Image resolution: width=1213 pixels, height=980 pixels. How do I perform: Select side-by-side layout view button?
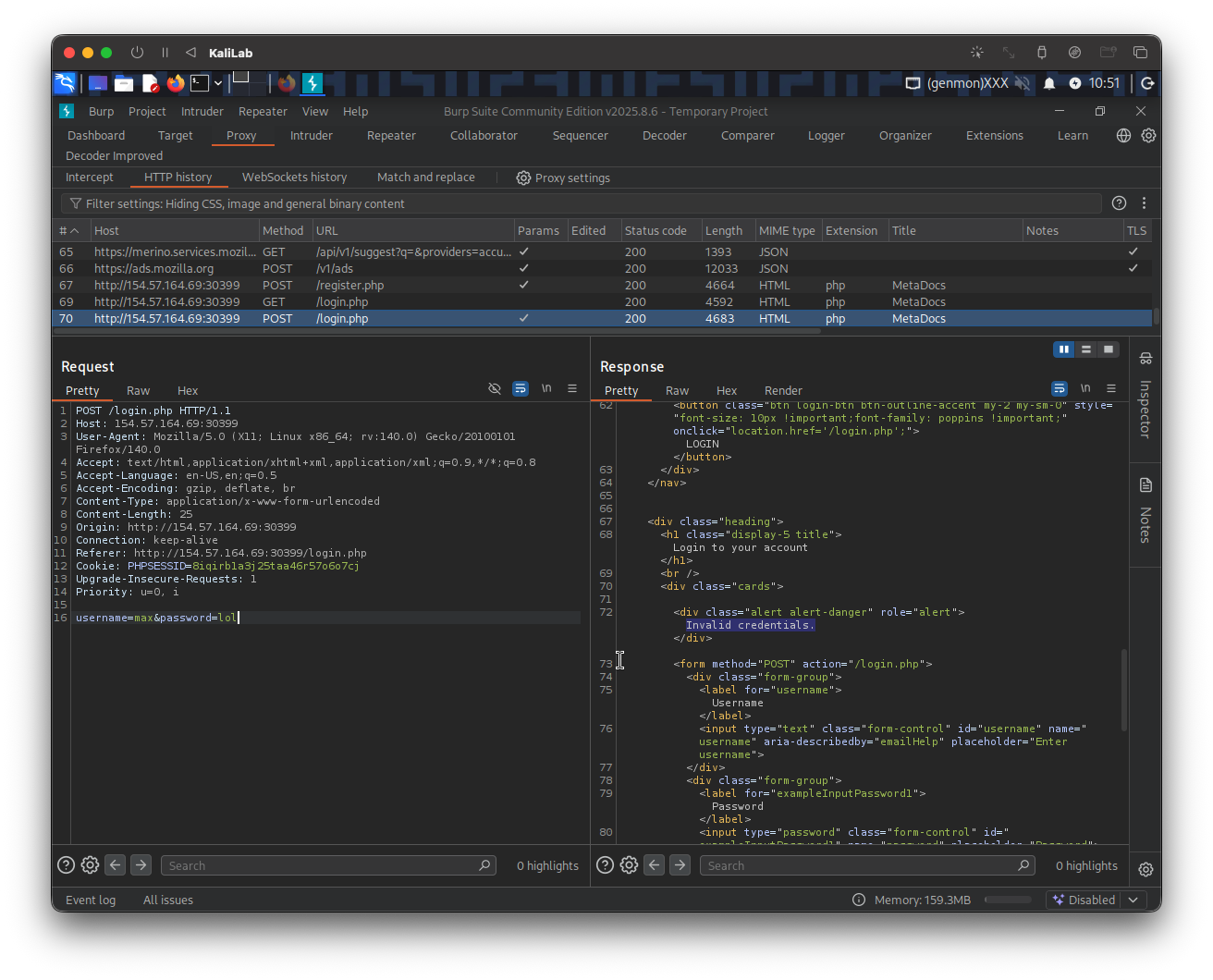point(1064,349)
